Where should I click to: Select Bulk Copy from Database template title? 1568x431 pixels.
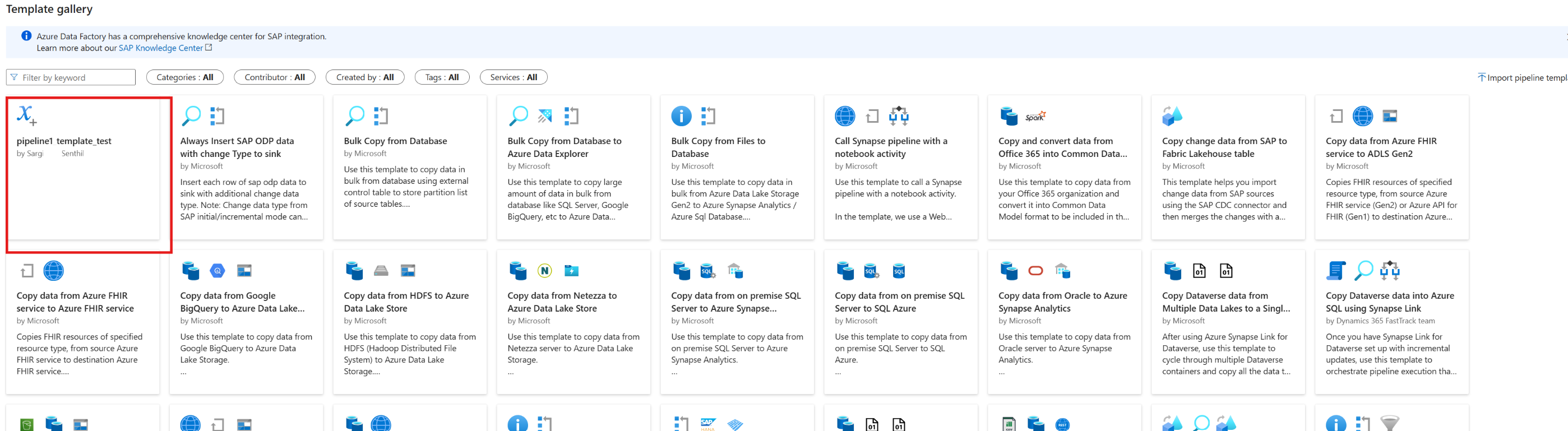pyautogui.click(x=395, y=141)
